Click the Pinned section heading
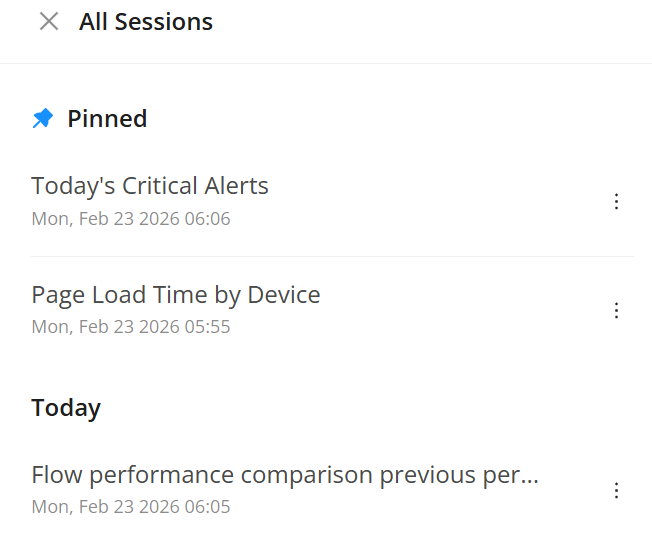 click(107, 119)
